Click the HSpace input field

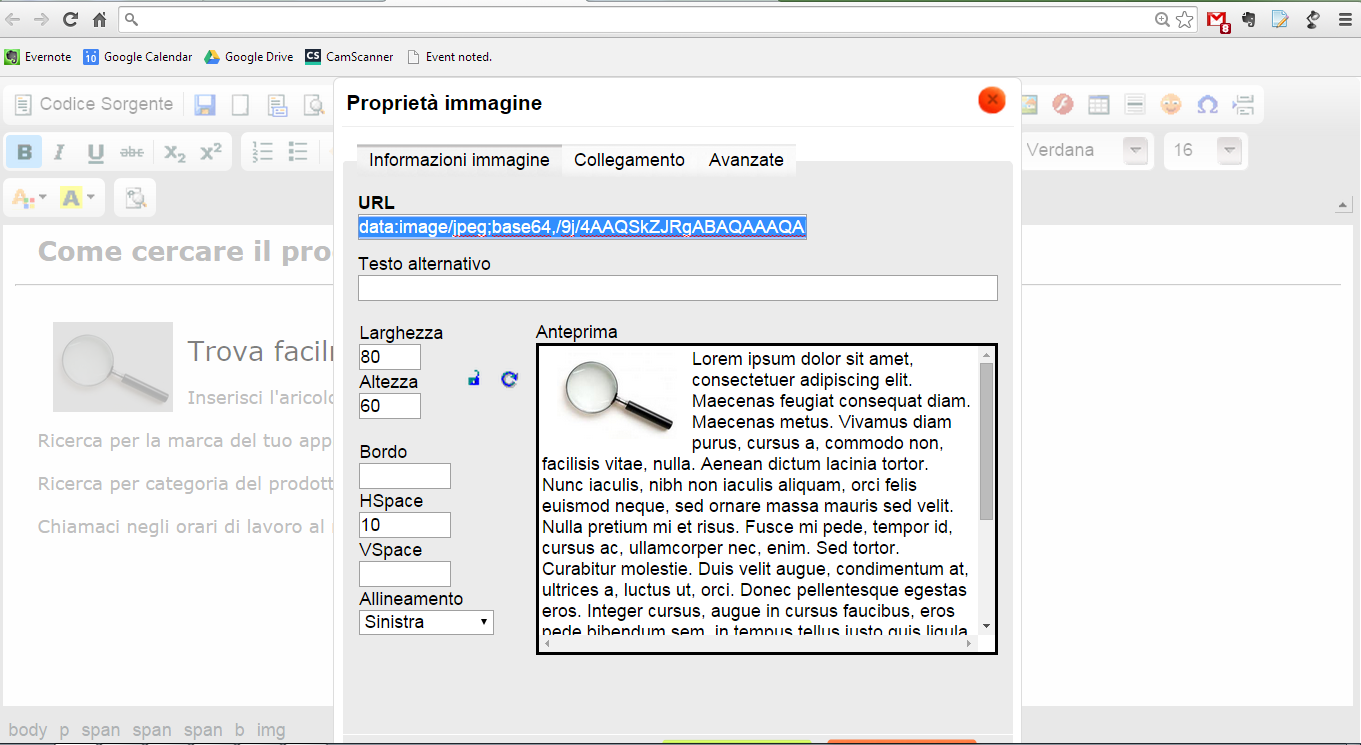point(405,525)
